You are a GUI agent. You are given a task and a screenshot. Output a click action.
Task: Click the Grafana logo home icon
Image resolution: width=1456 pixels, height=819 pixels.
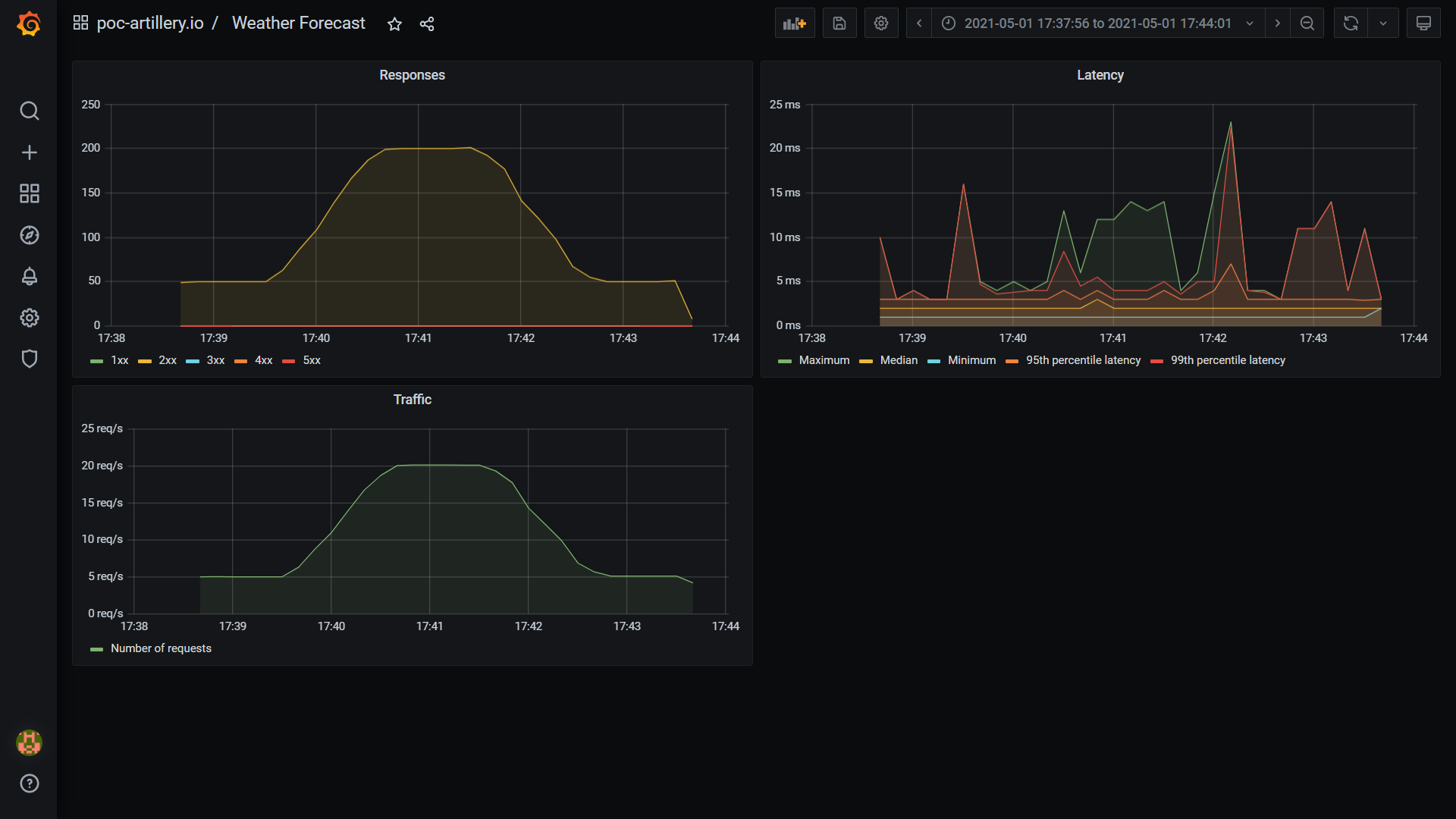[x=29, y=24]
